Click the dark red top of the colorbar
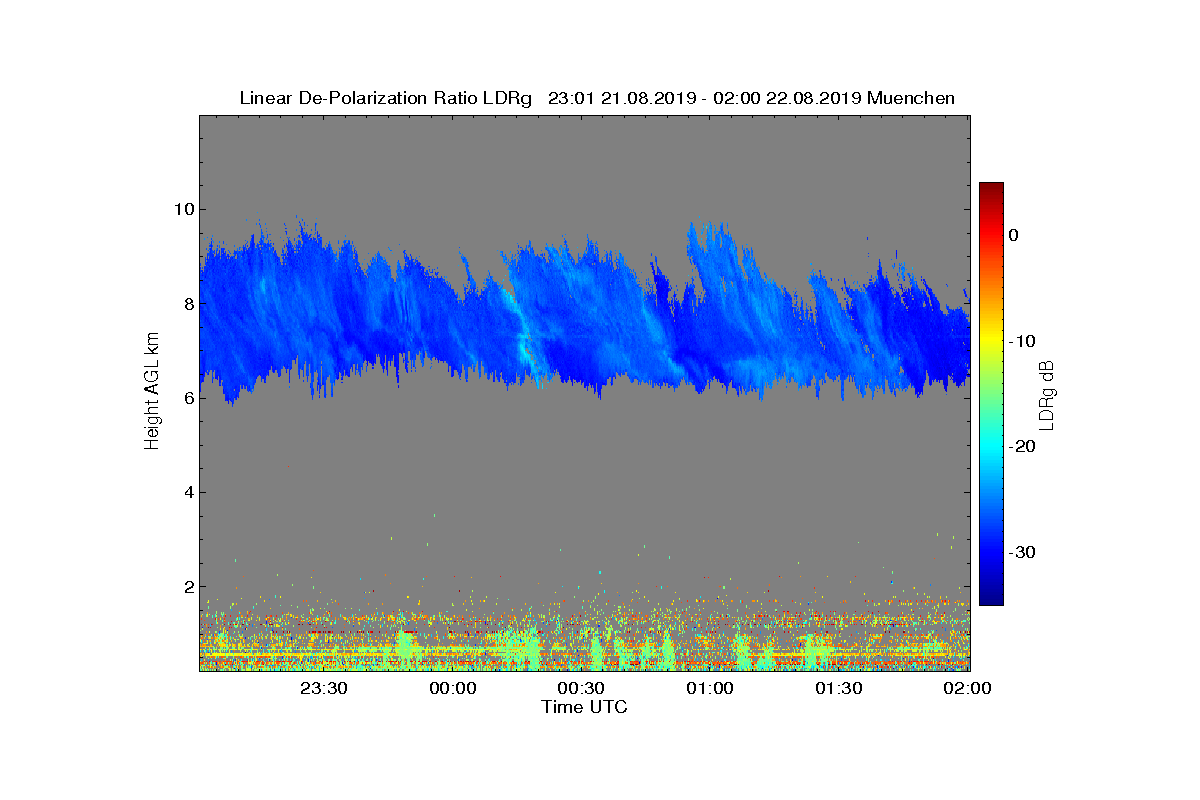This screenshot has width=1200, height=800. click(x=991, y=189)
